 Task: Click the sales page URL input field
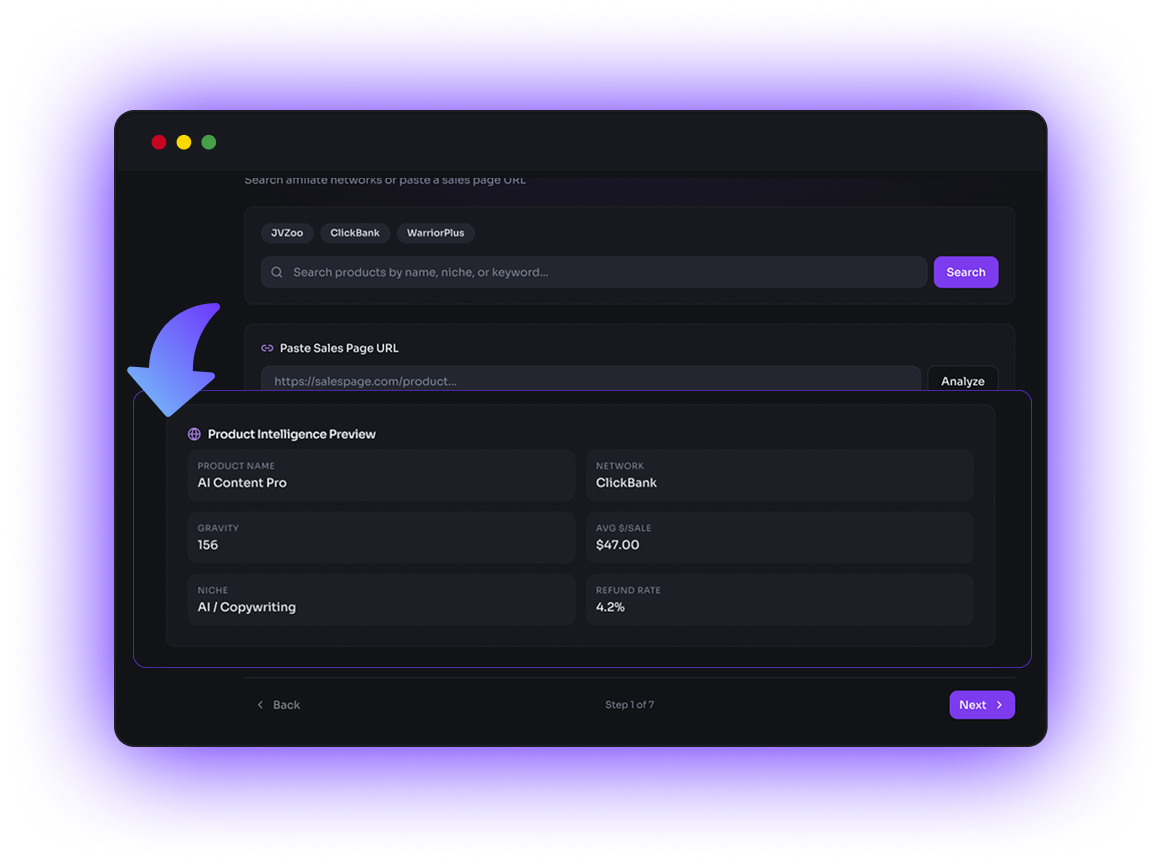pos(591,378)
